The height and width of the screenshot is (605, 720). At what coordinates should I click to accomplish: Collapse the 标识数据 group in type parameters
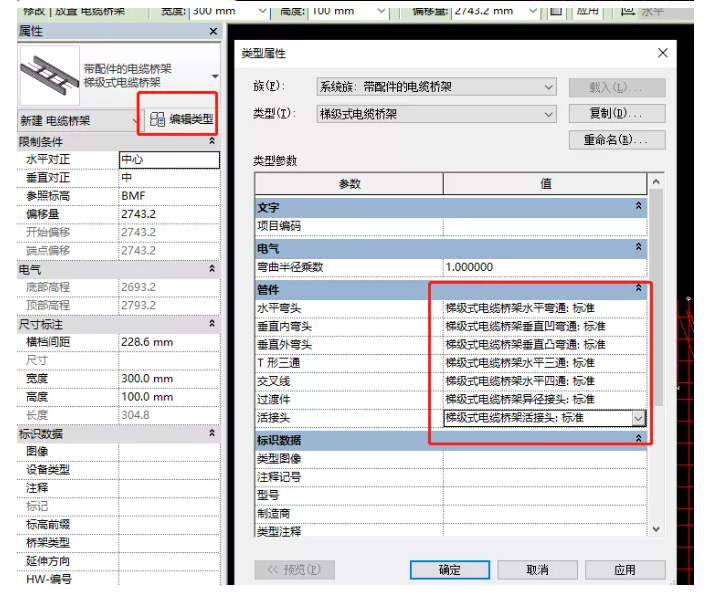click(638, 439)
